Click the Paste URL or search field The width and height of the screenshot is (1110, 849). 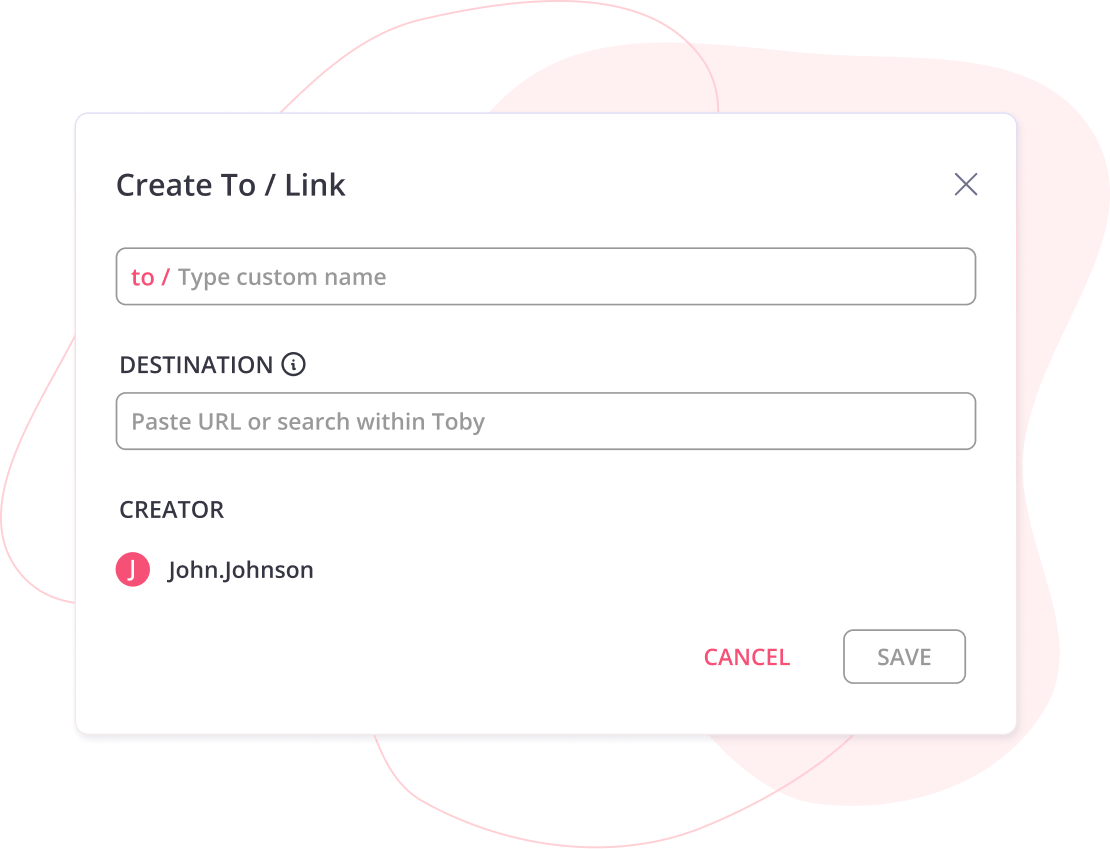545,421
